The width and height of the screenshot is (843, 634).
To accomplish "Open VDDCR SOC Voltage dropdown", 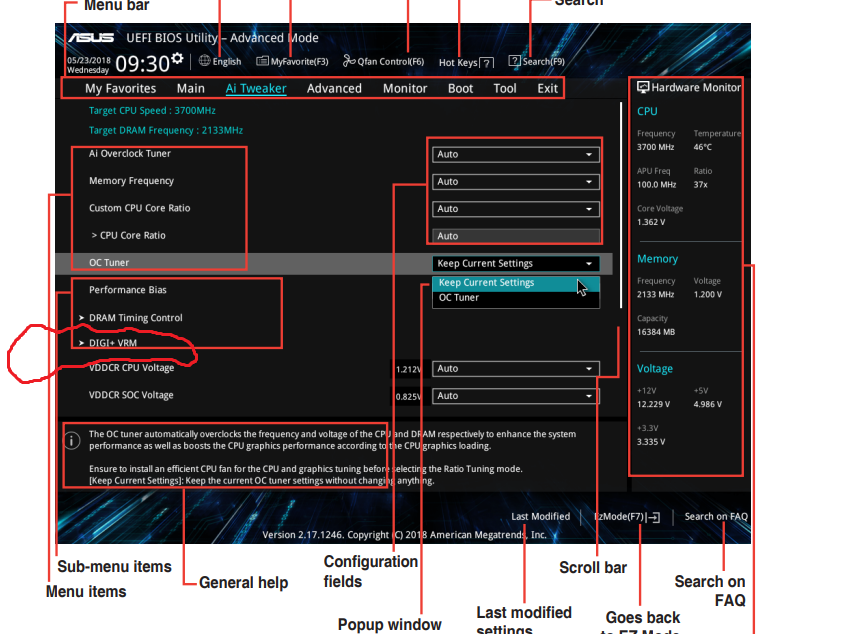I will point(516,396).
